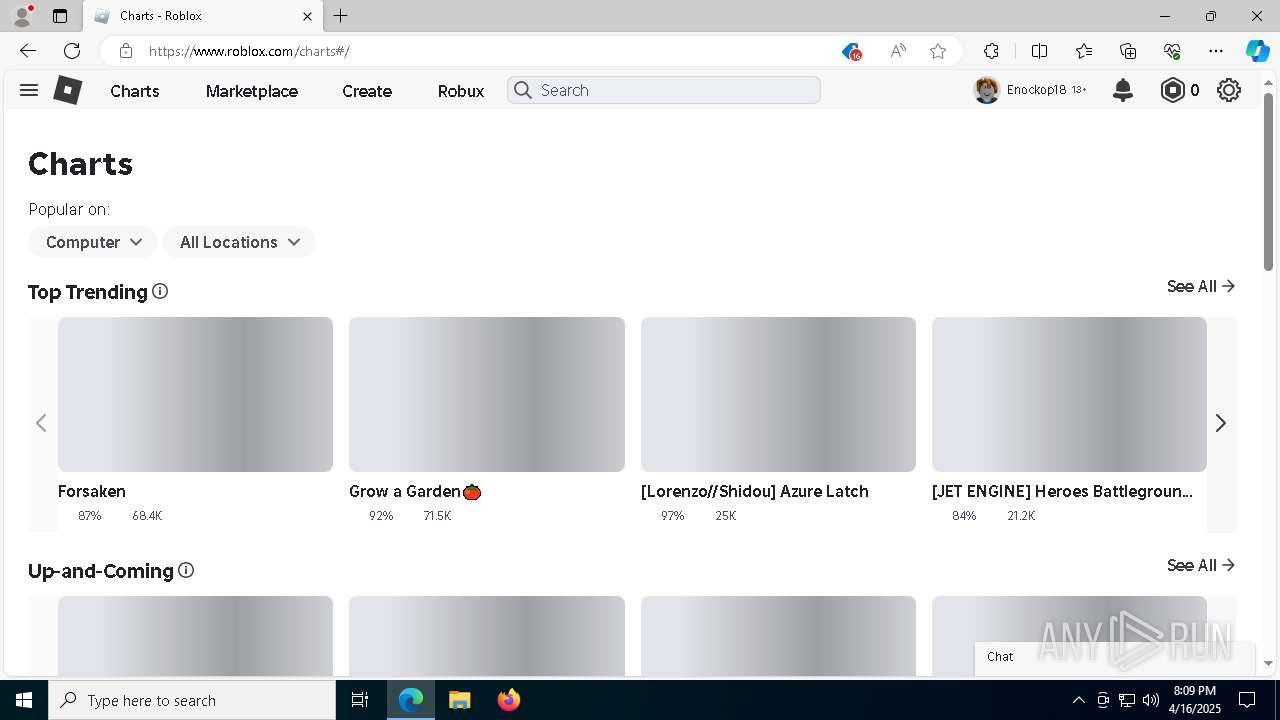Open browser Extensions puzzle icon

[991, 51]
